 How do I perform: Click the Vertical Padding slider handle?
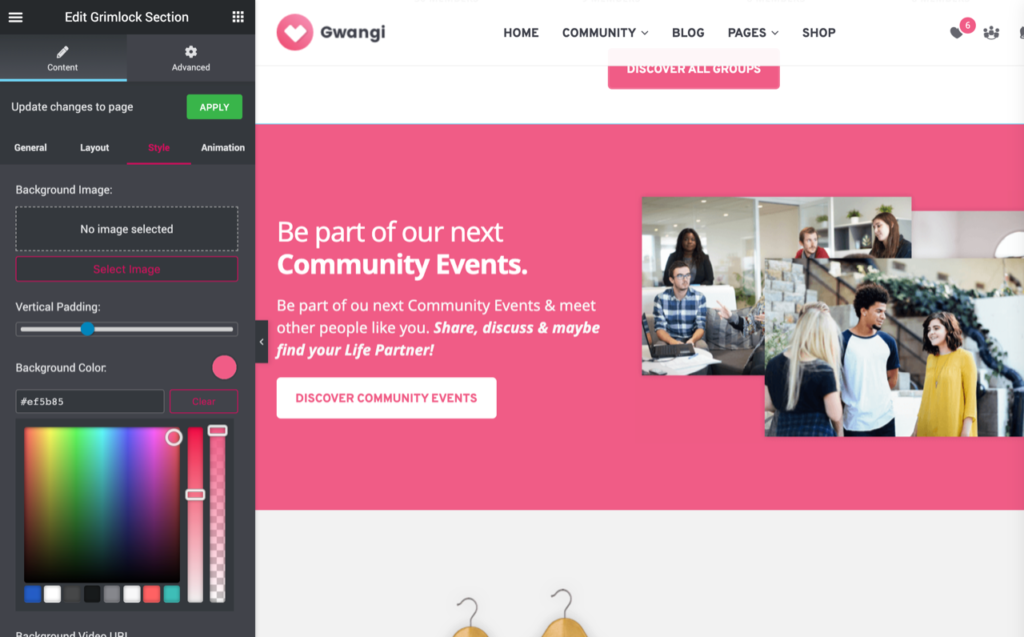tap(88, 329)
